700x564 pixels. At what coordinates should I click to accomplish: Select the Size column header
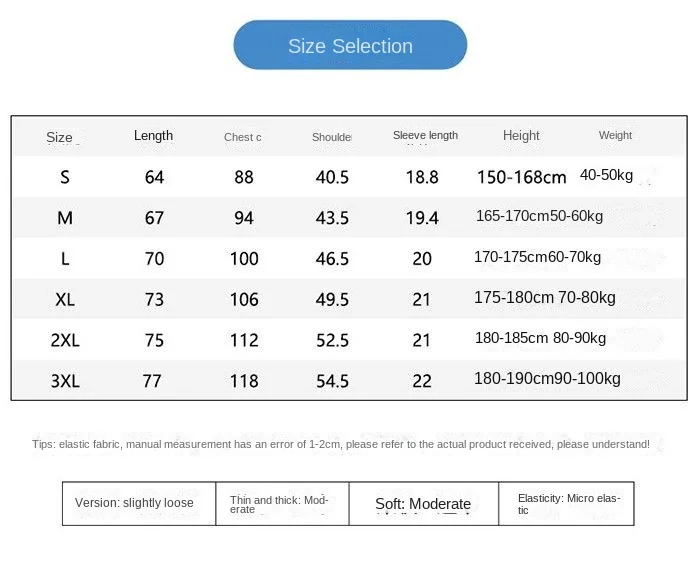coord(59,137)
